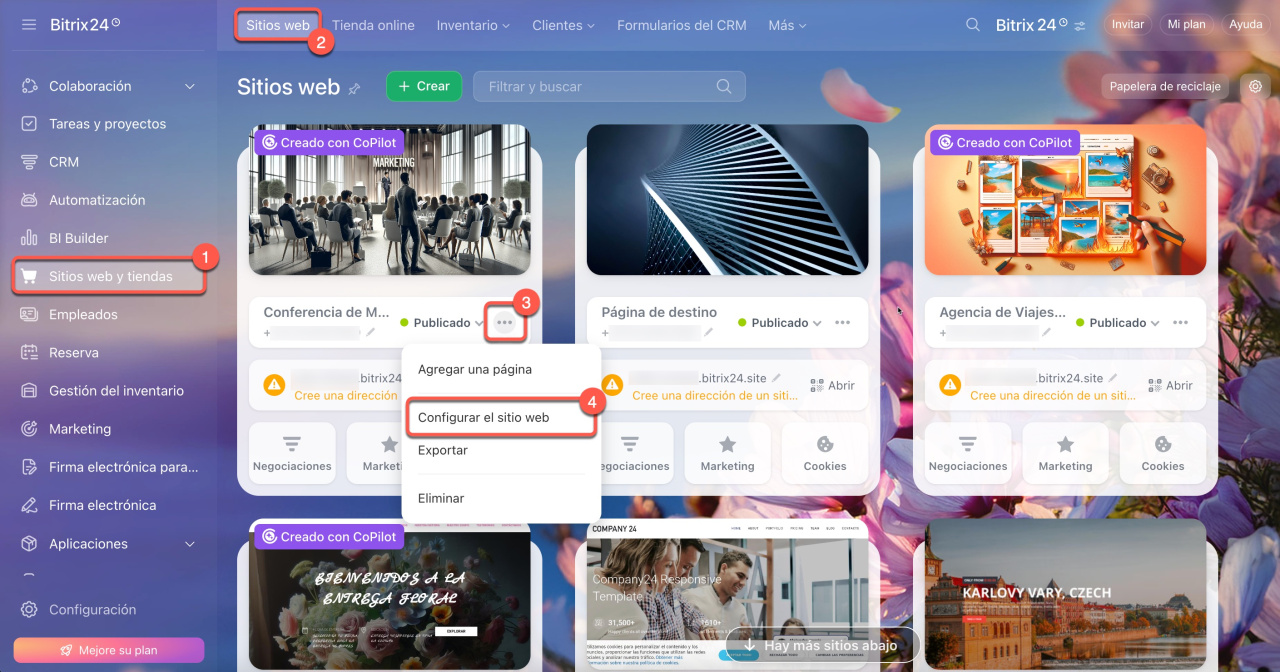Switch to the Tienda online tab
The height and width of the screenshot is (672, 1280).
[373, 25]
